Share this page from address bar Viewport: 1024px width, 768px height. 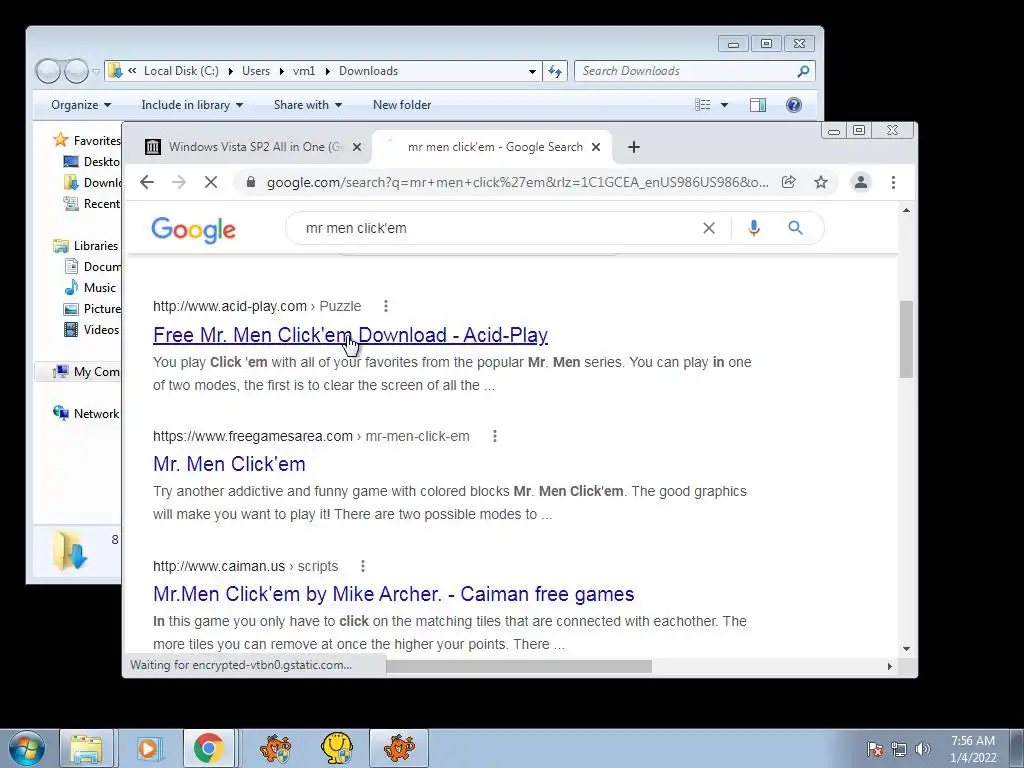(788, 182)
